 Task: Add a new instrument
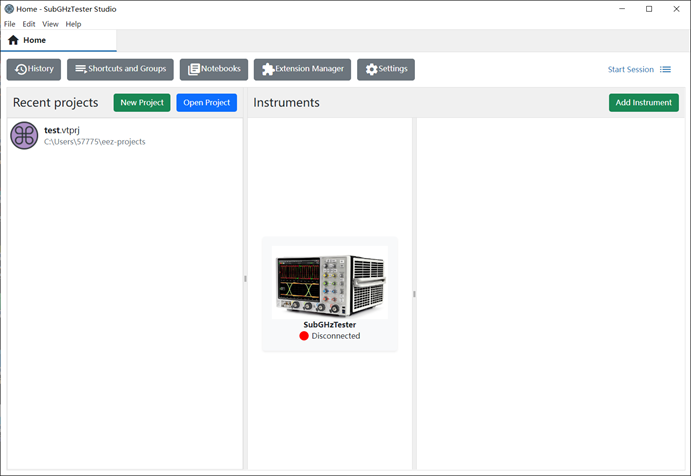(643, 103)
